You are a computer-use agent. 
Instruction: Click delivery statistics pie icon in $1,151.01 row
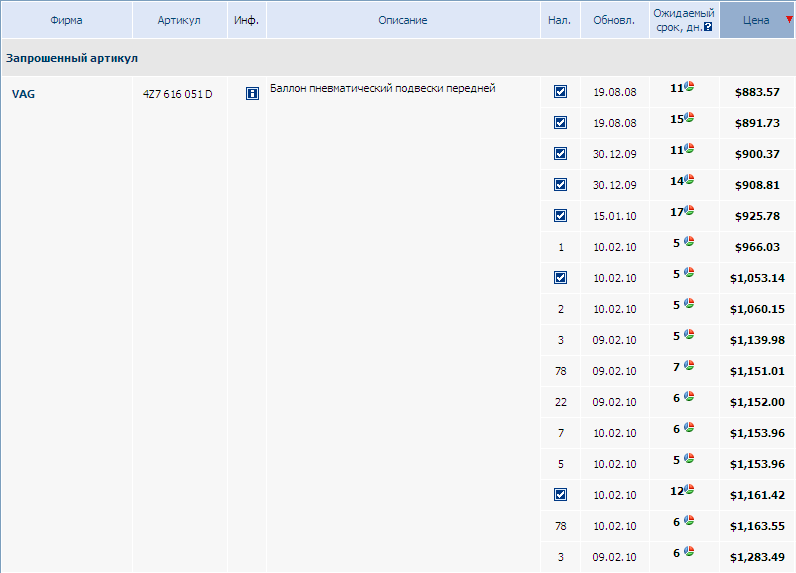[x=689, y=365]
